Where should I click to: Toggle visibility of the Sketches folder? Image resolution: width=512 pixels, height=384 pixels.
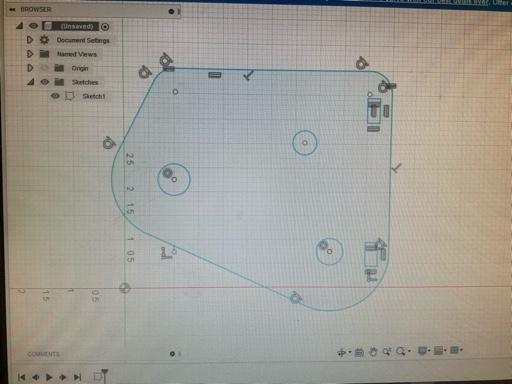45,82
